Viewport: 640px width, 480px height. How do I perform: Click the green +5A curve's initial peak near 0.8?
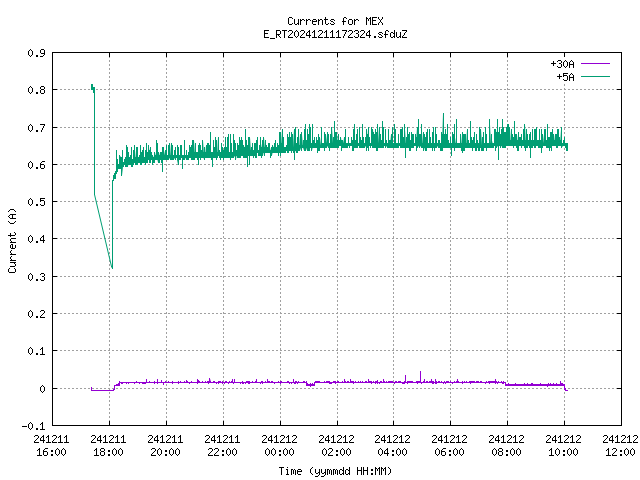click(x=92, y=87)
